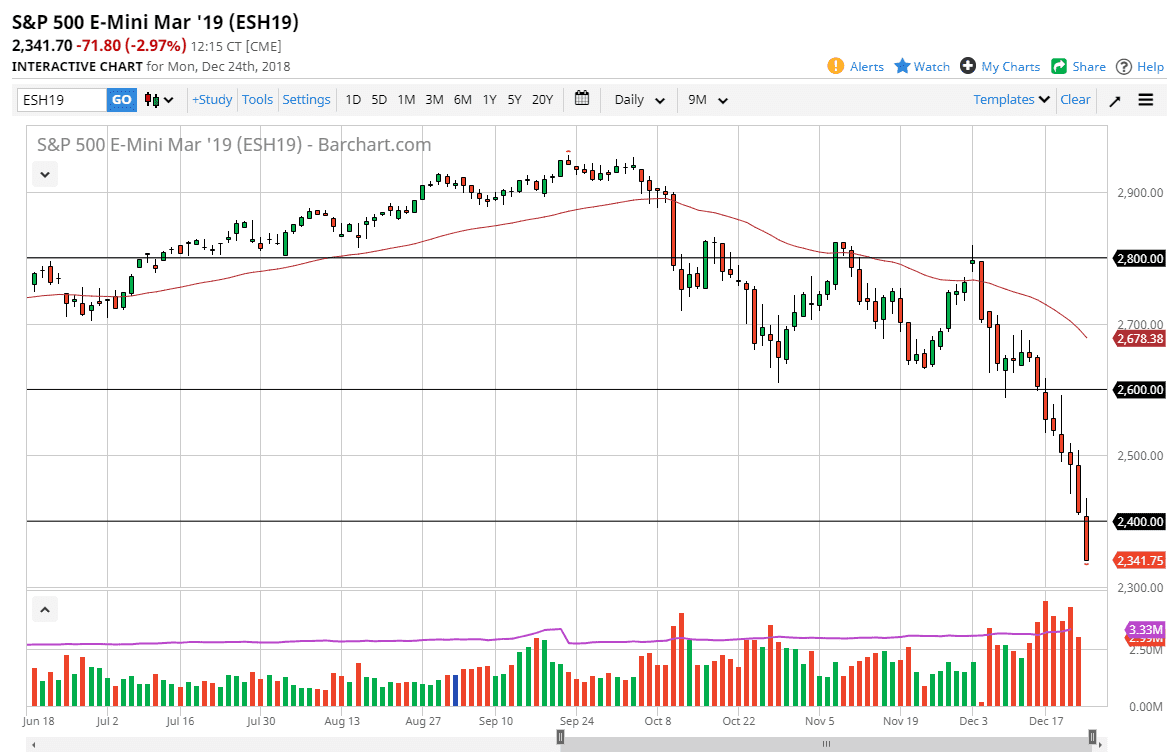
Task: Click the My Charts plus icon
Action: (x=968, y=66)
